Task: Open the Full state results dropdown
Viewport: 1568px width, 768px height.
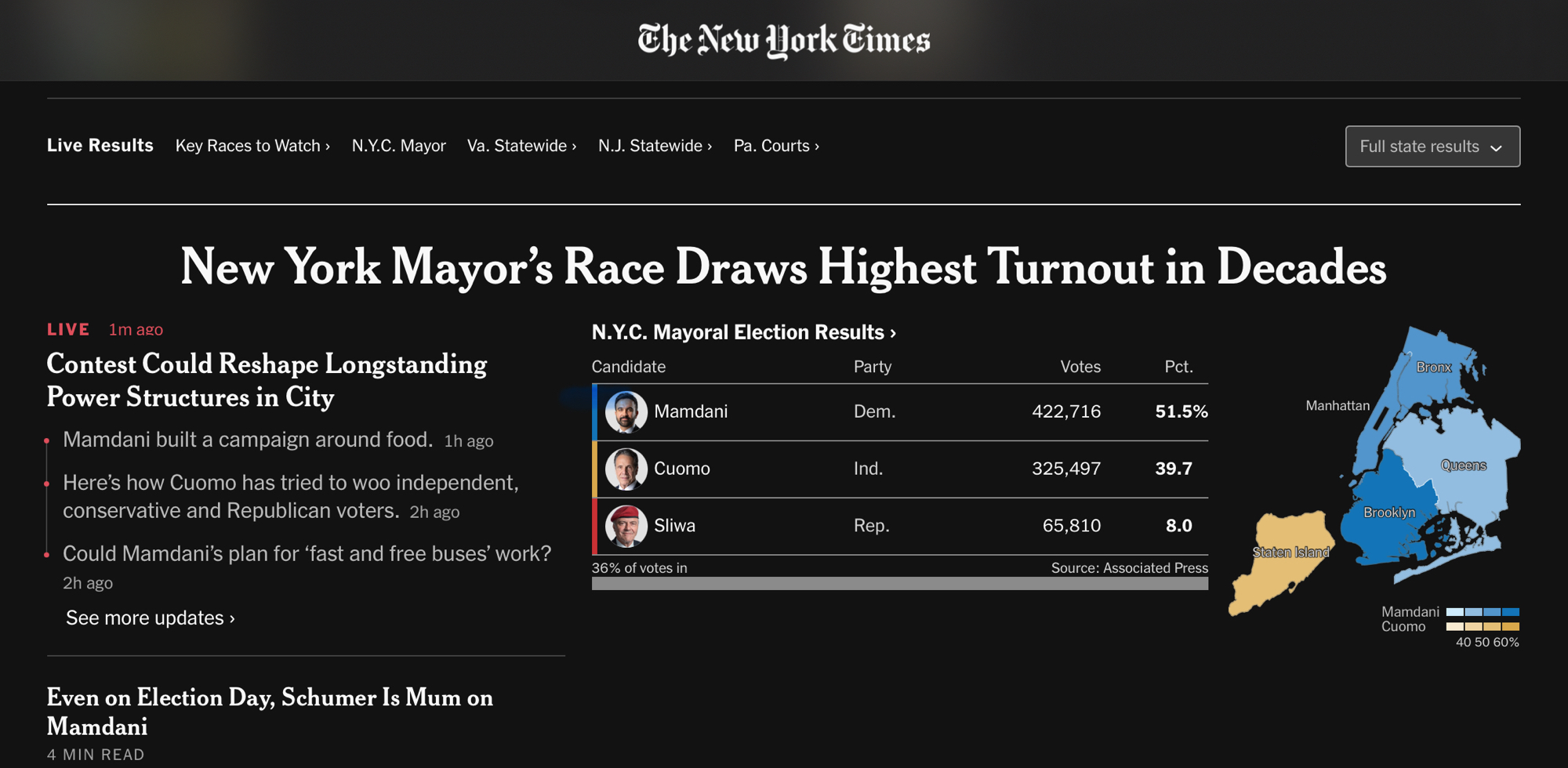Action: (x=1432, y=147)
